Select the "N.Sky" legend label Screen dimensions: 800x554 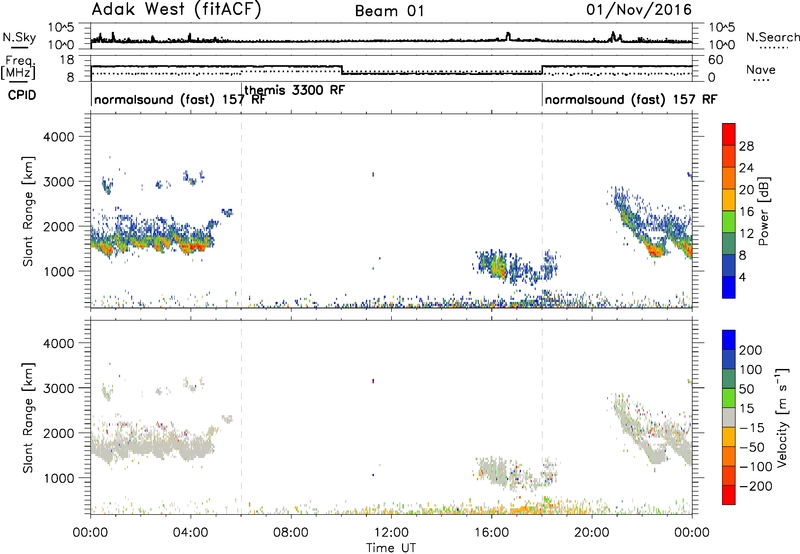click(19, 37)
